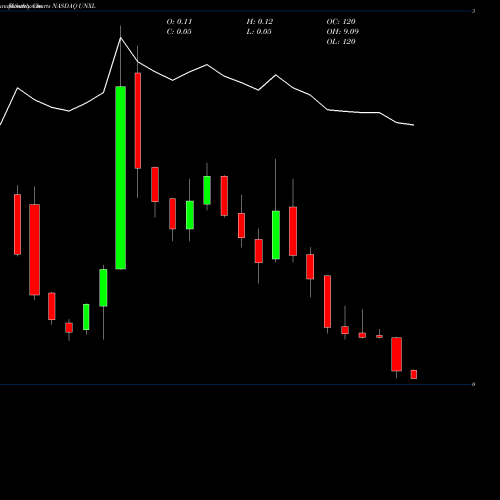This screenshot has height=500, width=500.
Task: Click the 'OH: 9.09' reading
Action: coord(343,32)
